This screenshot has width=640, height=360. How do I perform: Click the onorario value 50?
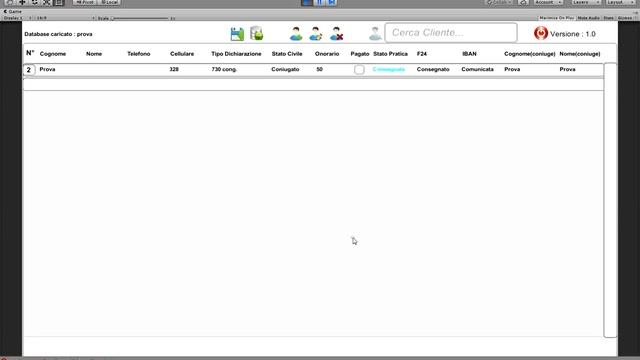320,69
